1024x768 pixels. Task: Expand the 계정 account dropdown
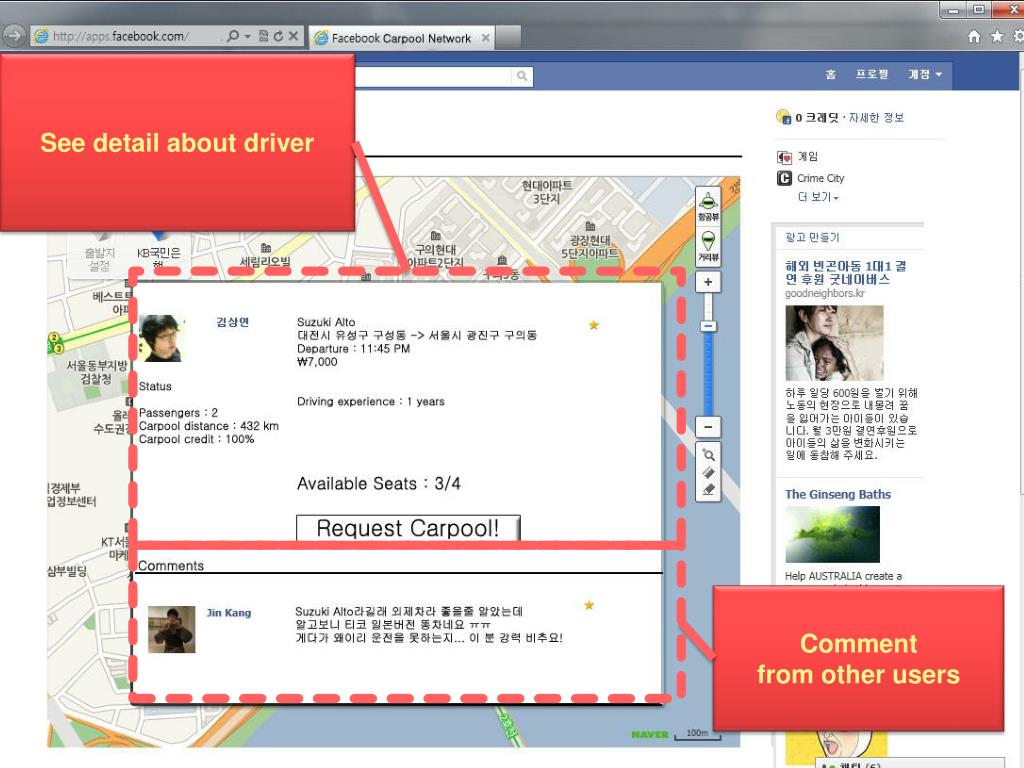(x=925, y=74)
